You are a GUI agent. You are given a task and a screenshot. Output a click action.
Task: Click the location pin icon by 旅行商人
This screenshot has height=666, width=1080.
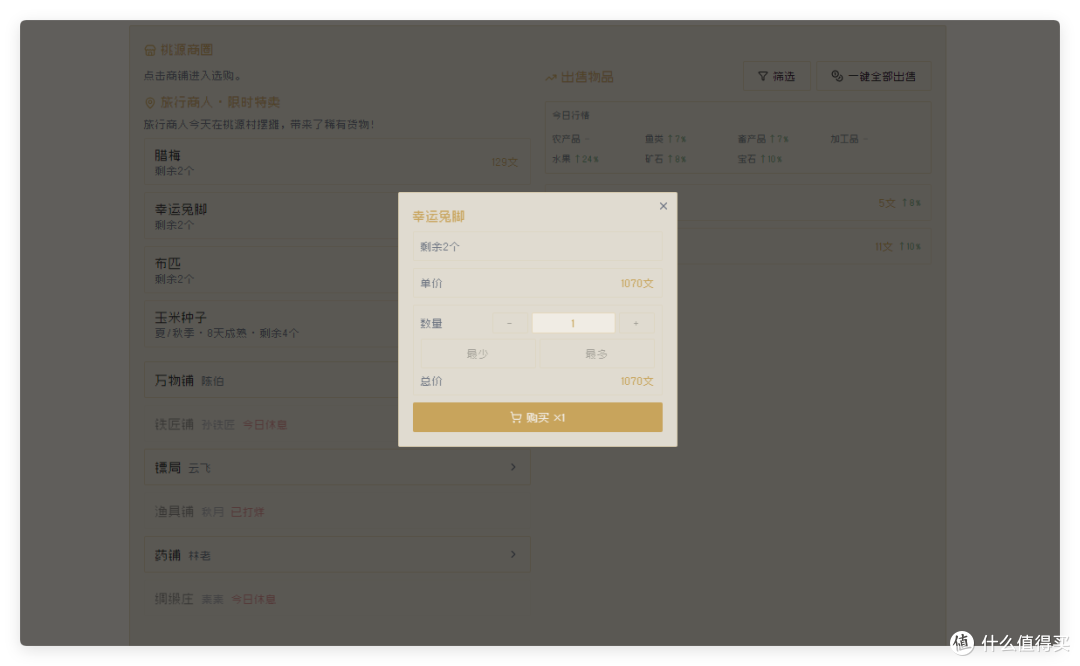(x=149, y=103)
